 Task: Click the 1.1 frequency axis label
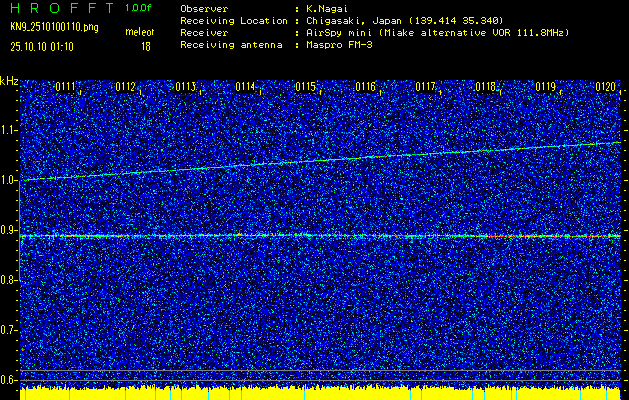[x=9, y=130]
